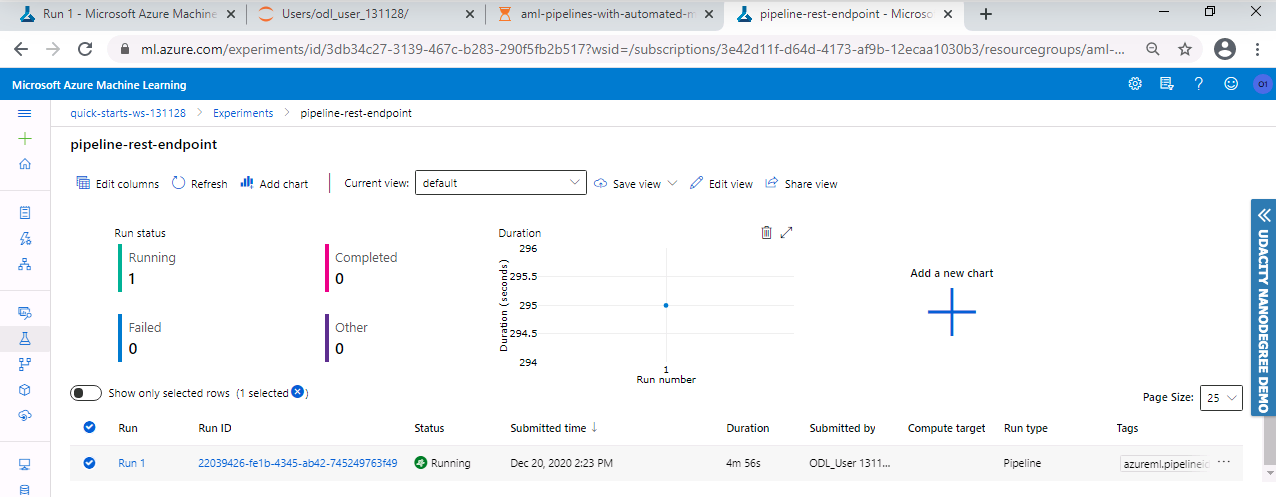This screenshot has width=1276, height=497.
Task: Open the Current view default dropdown
Action: [x=500, y=183]
